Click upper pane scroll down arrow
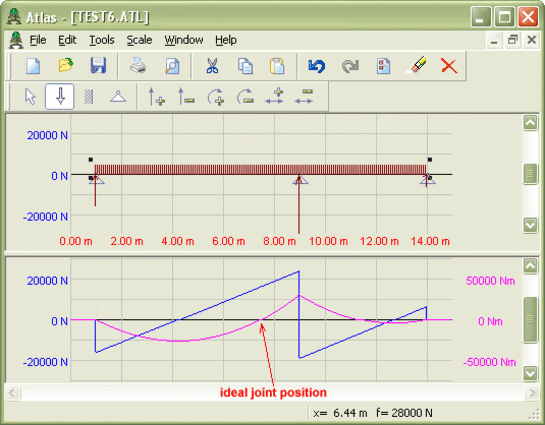Screen dimensions: 545x425 [x=530, y=226]
